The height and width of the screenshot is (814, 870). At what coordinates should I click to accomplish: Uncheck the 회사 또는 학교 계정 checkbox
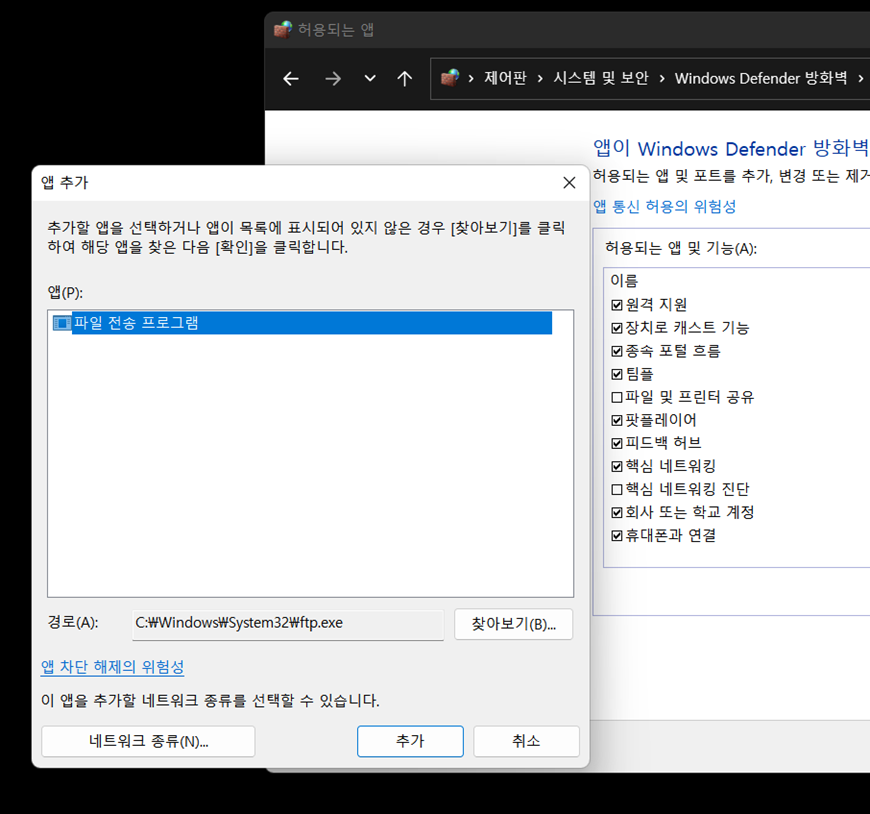coord(616,513)
